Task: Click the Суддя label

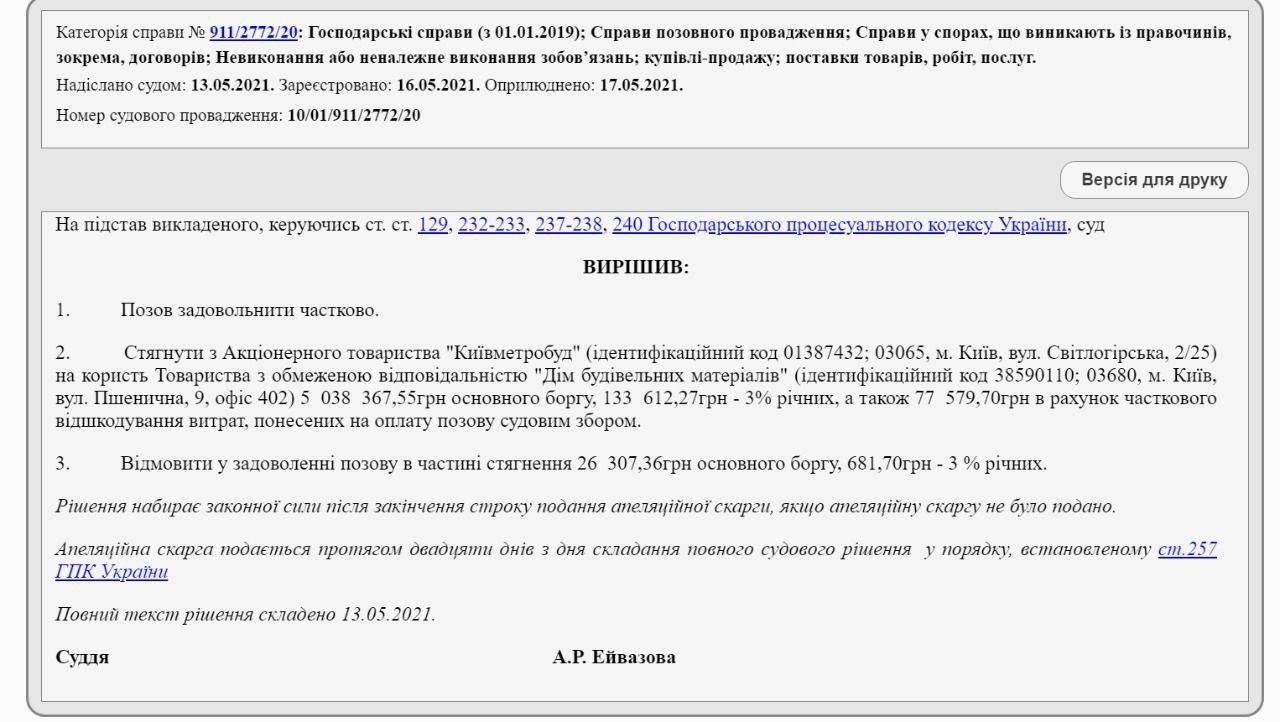Action: tap(83, 657)
